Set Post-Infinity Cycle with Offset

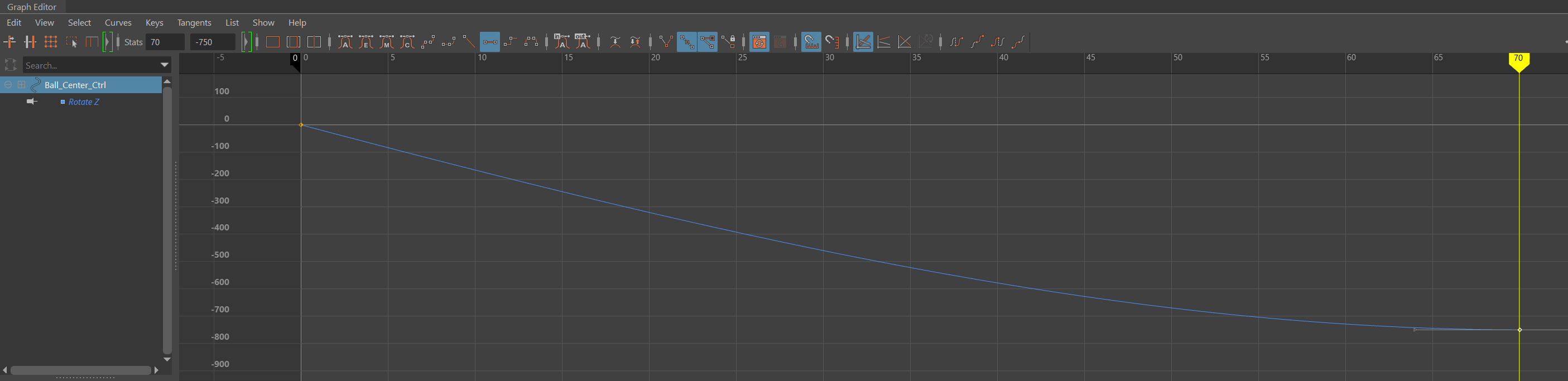(x=1018, y=42)
